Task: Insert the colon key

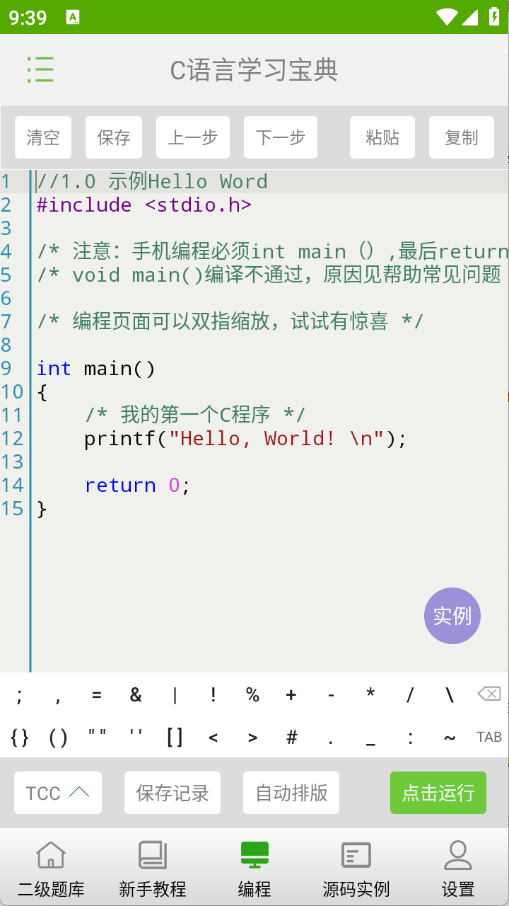Action: [410, 738]
